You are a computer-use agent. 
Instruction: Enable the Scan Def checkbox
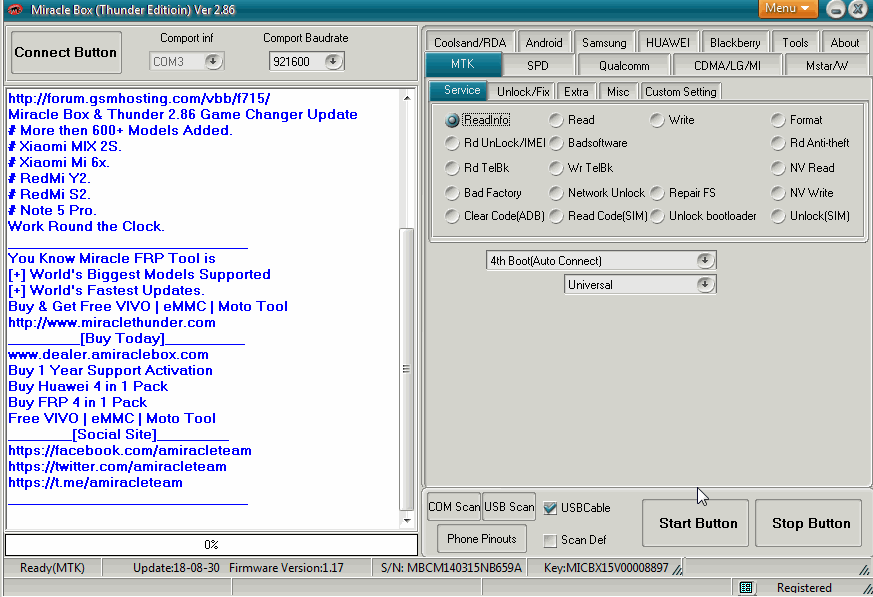(x=550, y=540)
